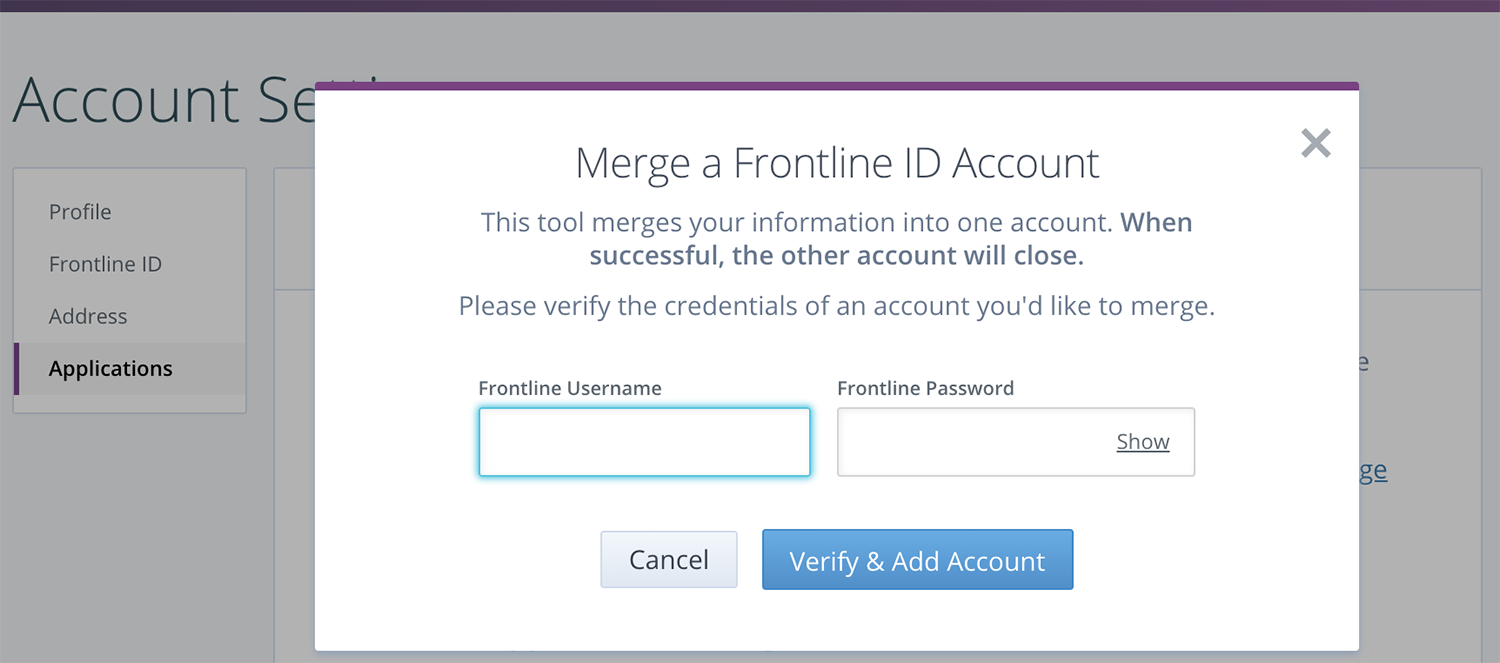The image size is (1500, 663).
Task: Click the Frontline Password field label
Action: 926,388
